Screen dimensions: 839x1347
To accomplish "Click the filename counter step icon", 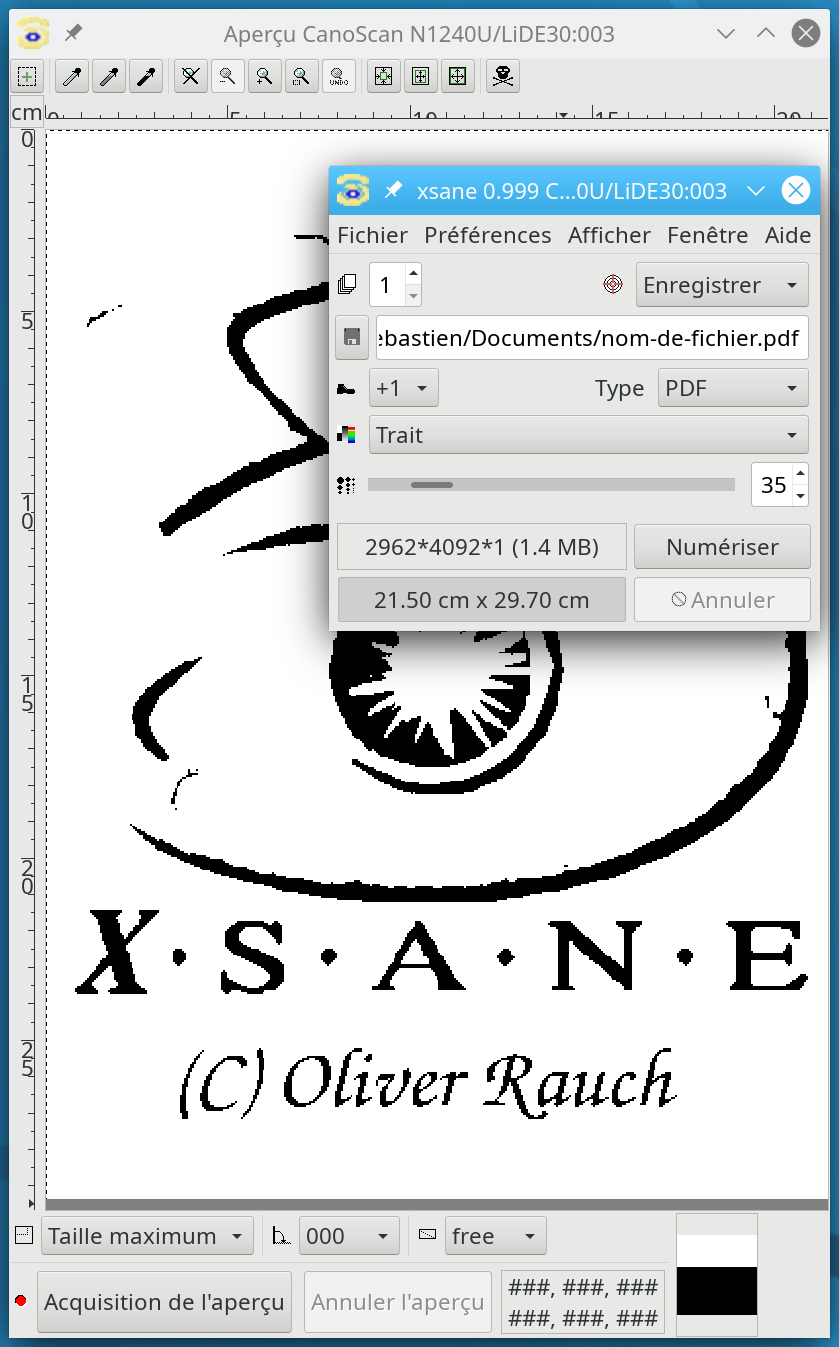I will coord(346,388).
